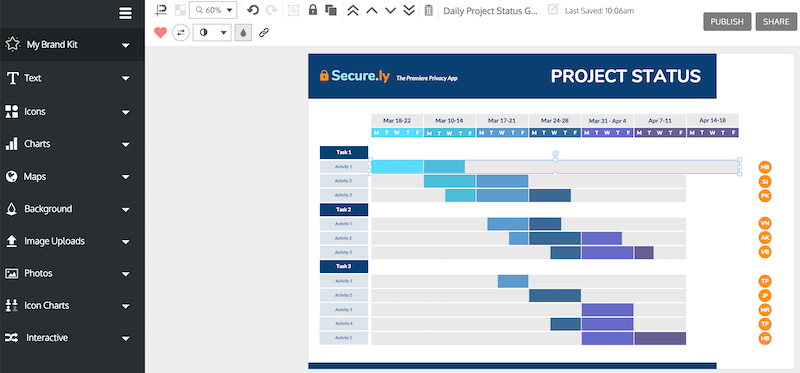This screenshot has height=373, width=800.
Task: Click the orange SJ badge
Action: click(765, 181)
